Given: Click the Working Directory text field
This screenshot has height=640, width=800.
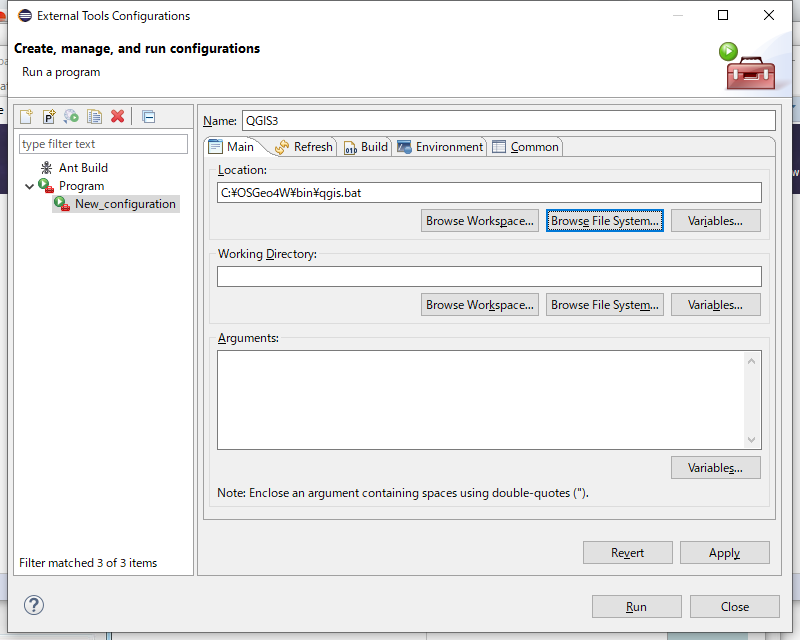Looking at the screenshot, I should 489,277.
